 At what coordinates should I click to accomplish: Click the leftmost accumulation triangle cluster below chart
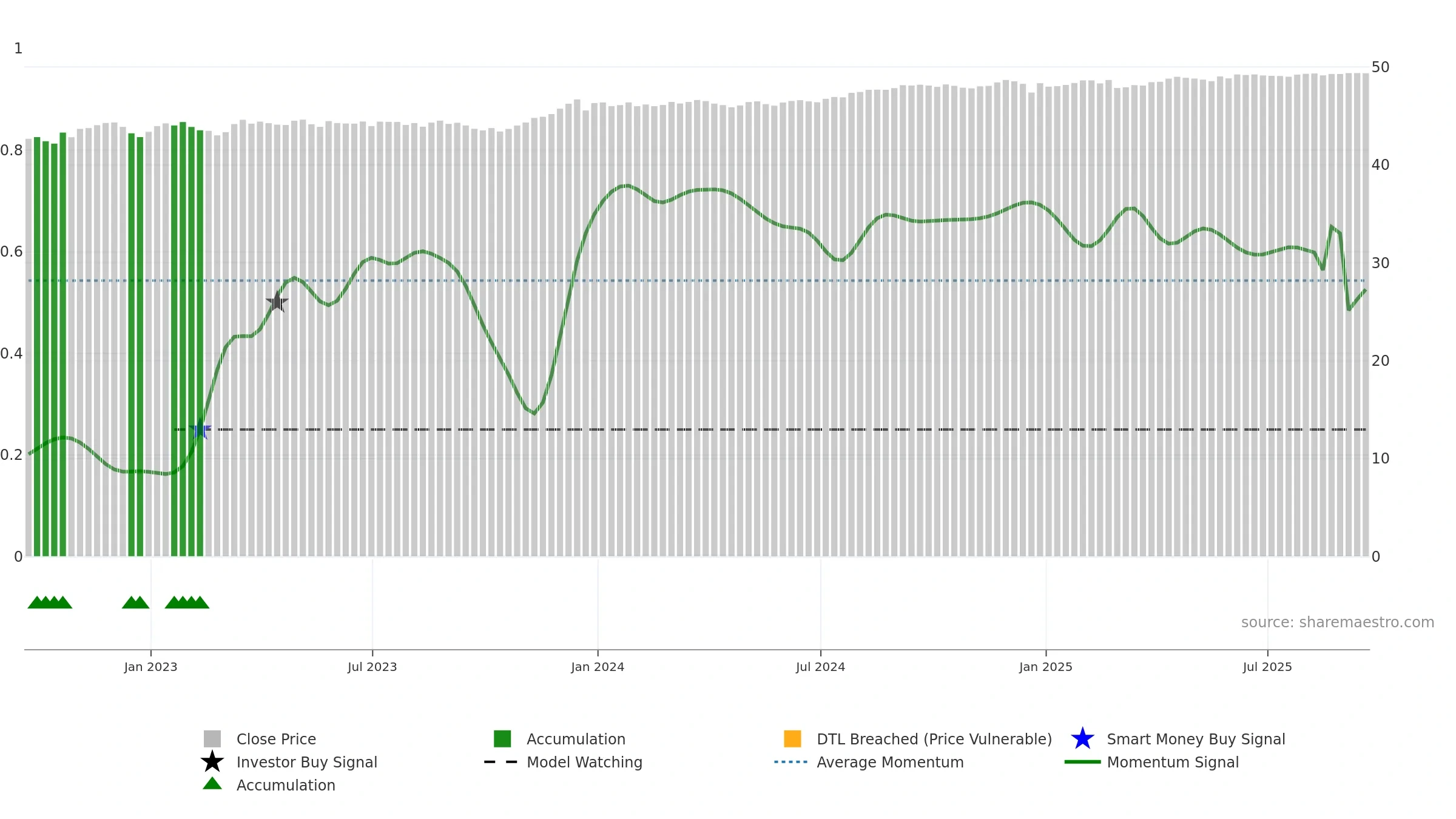pos(50,602)
